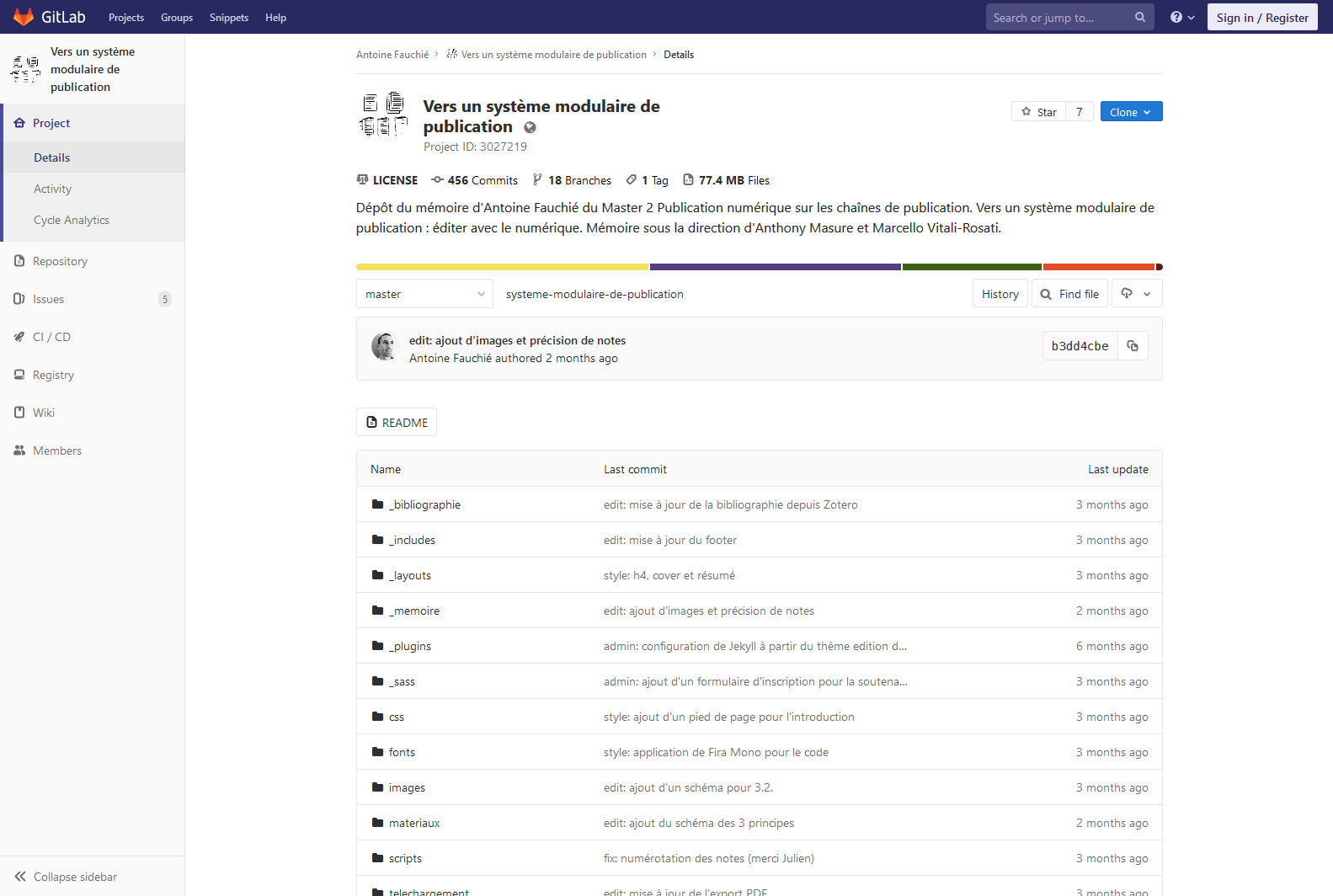Select Activity in sidebar

coord(52,189)
